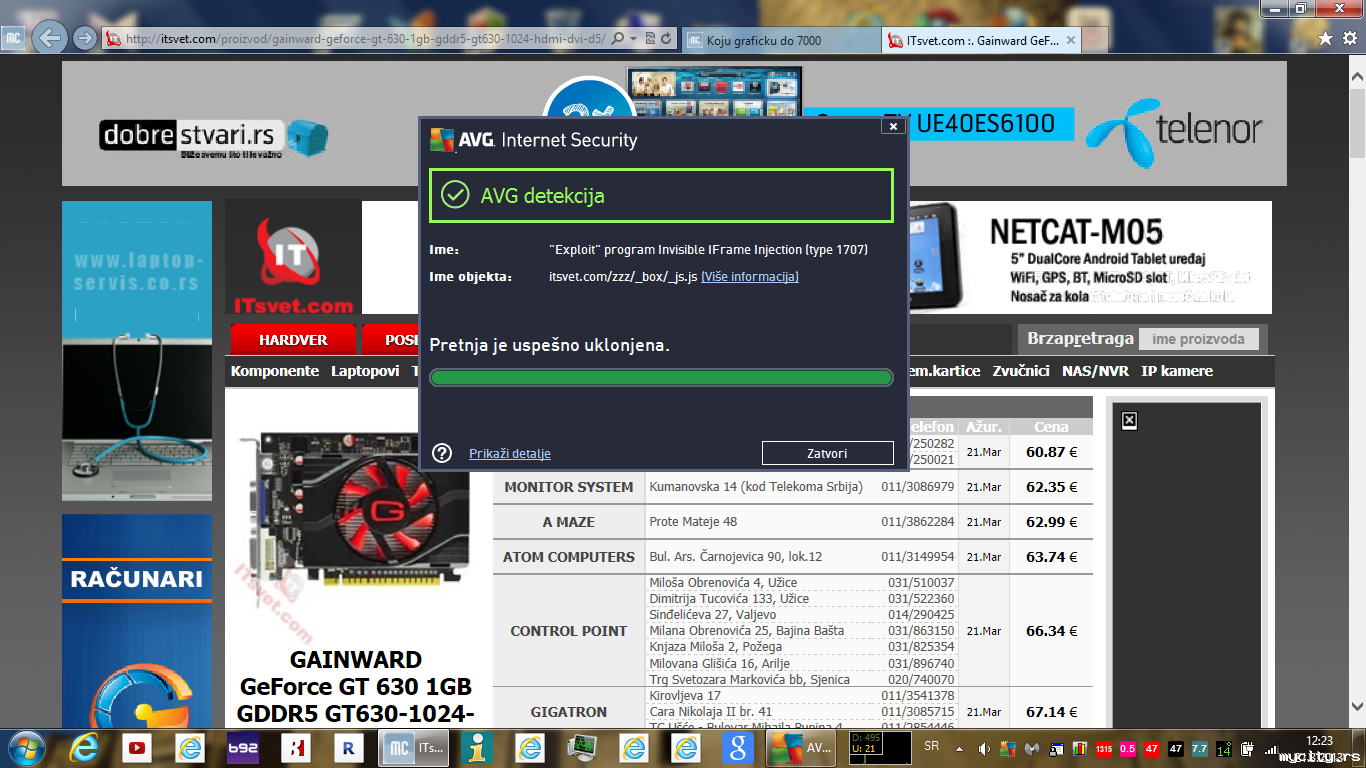
Task: Open the b92 icon in the taskbar
Action: pyautogui.click(x=242, y=747)
